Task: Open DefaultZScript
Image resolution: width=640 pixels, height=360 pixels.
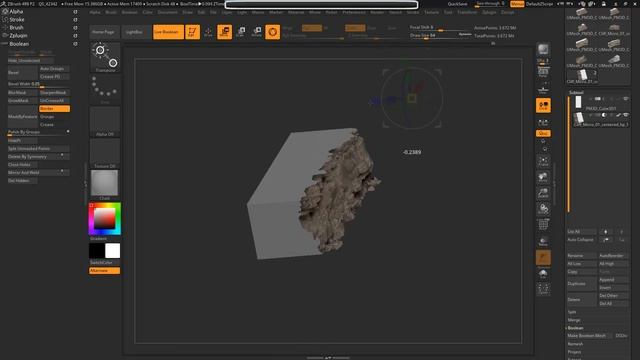Action: coord(539,4)
